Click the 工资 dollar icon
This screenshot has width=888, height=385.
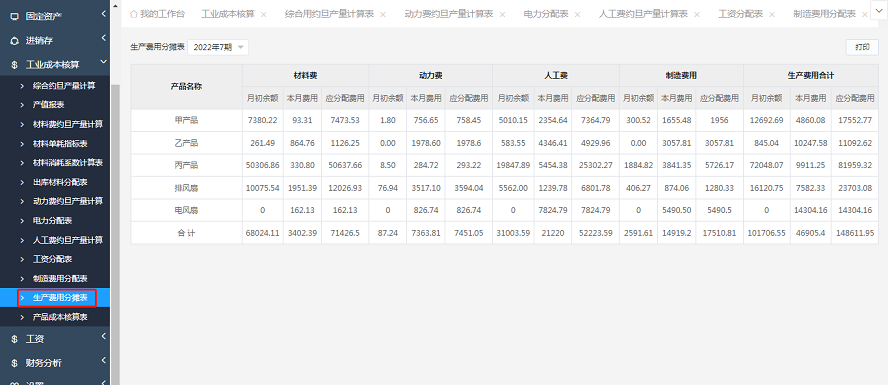(x=15, y=339)
